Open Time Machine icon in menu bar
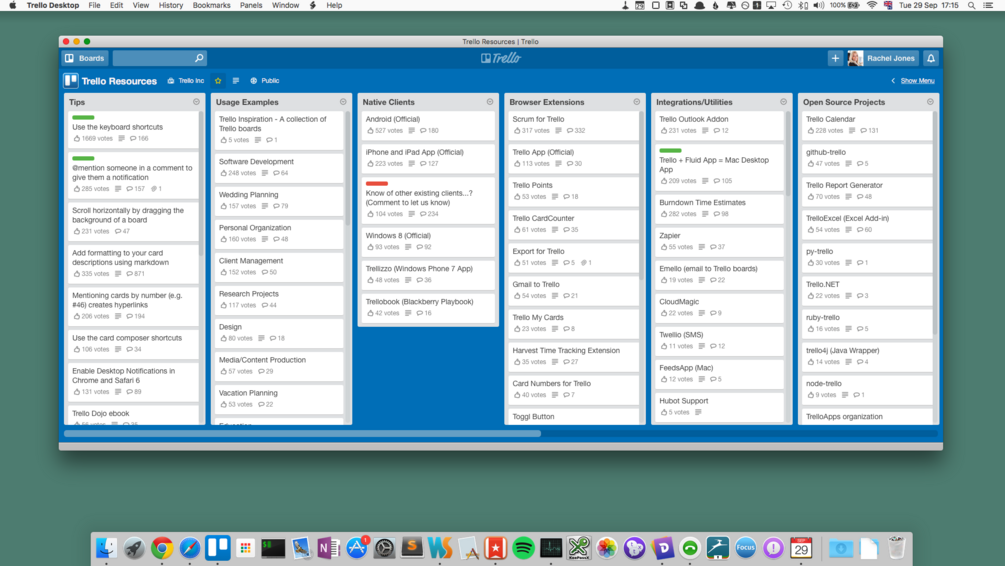Screen dimensions: 1005x566 pyautogui.click(x=787, y=5)
